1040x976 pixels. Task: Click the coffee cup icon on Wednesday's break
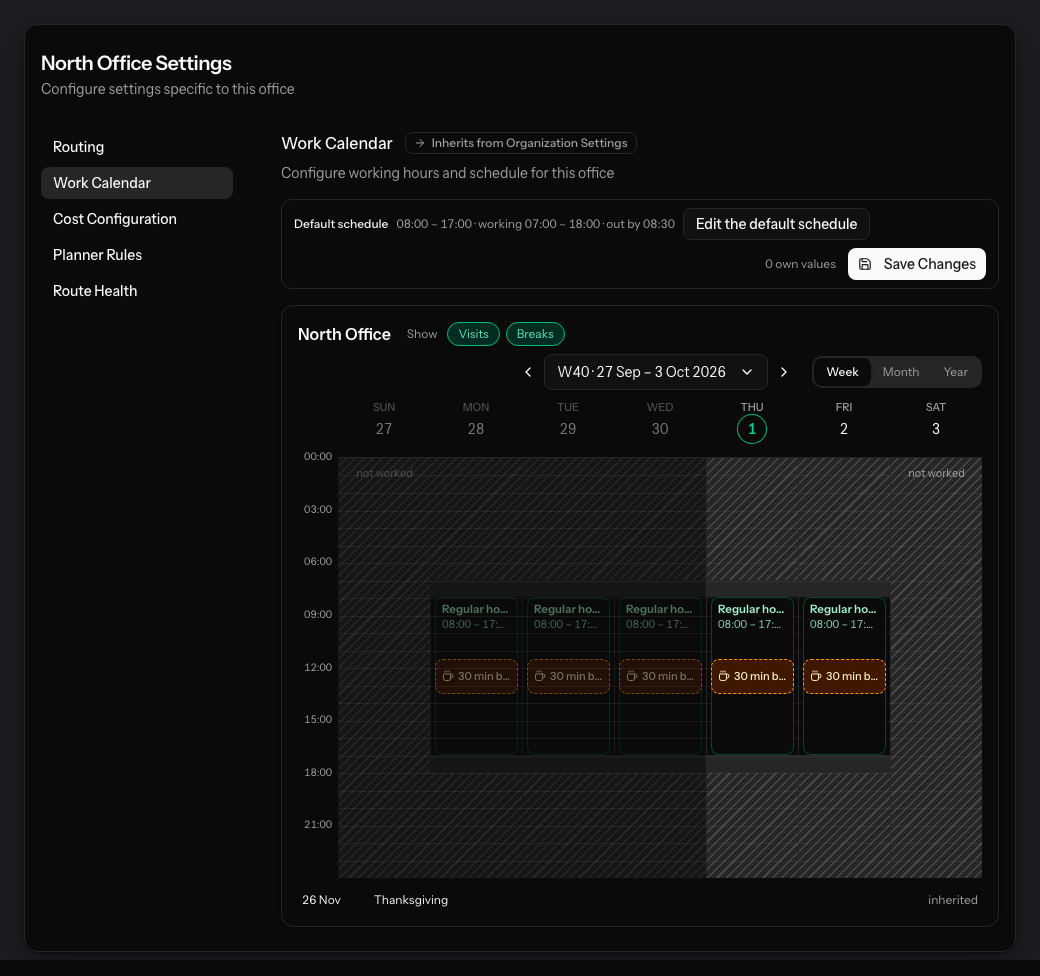point(632,676)
